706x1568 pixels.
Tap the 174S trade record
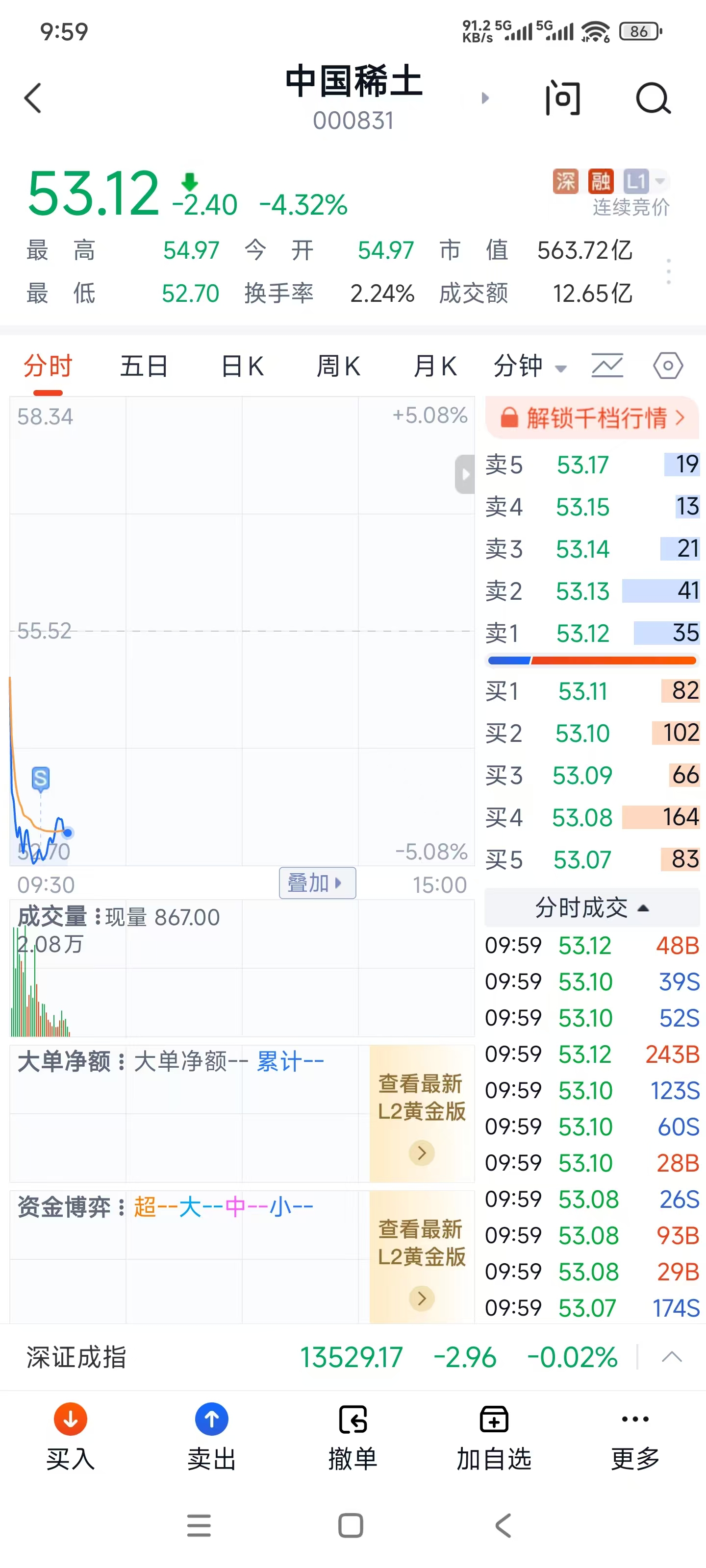[592, 1308]
